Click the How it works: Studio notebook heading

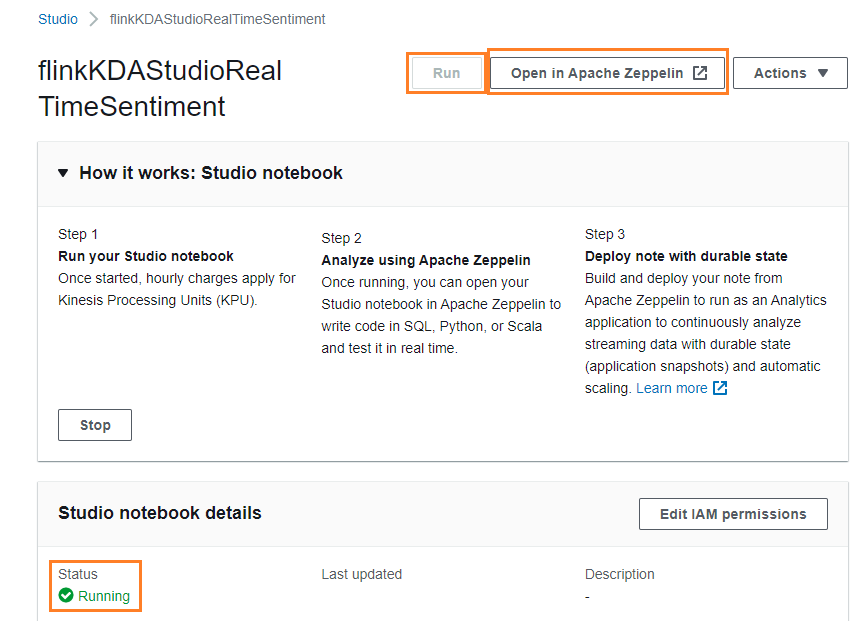point(211,173)
